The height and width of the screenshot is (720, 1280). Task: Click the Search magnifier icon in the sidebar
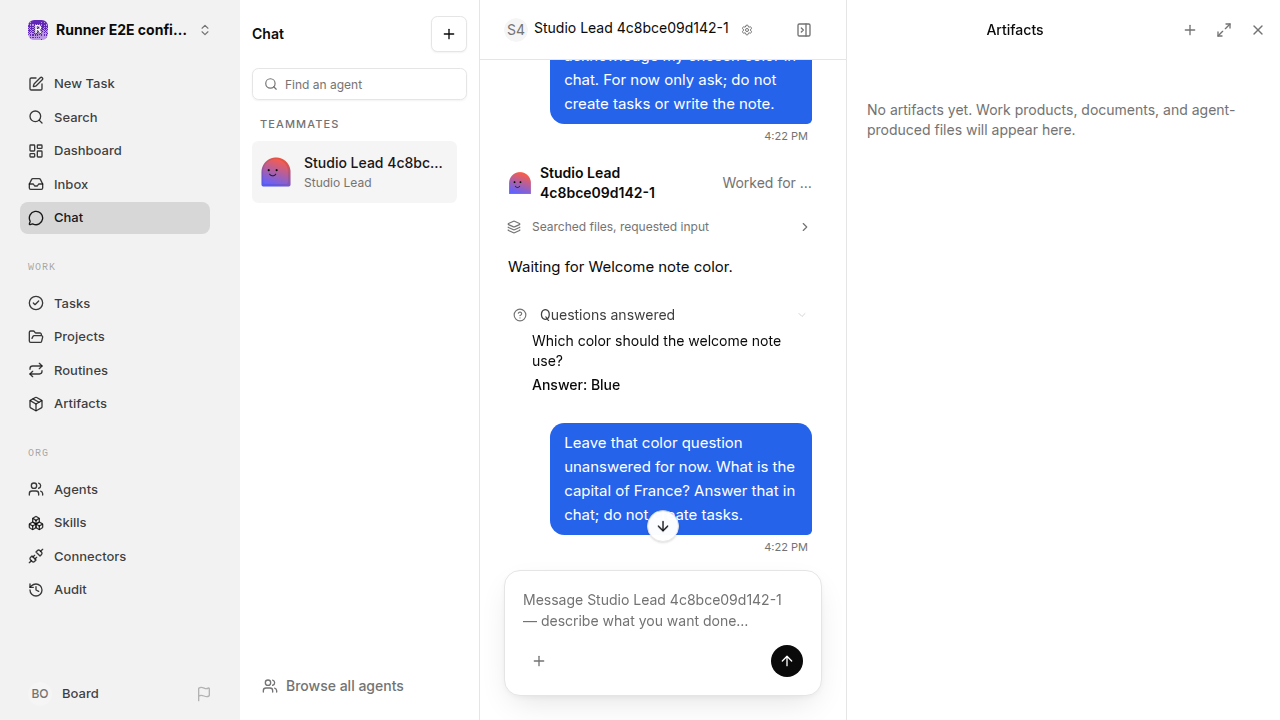pyautogui.click(x=36, y=117)
